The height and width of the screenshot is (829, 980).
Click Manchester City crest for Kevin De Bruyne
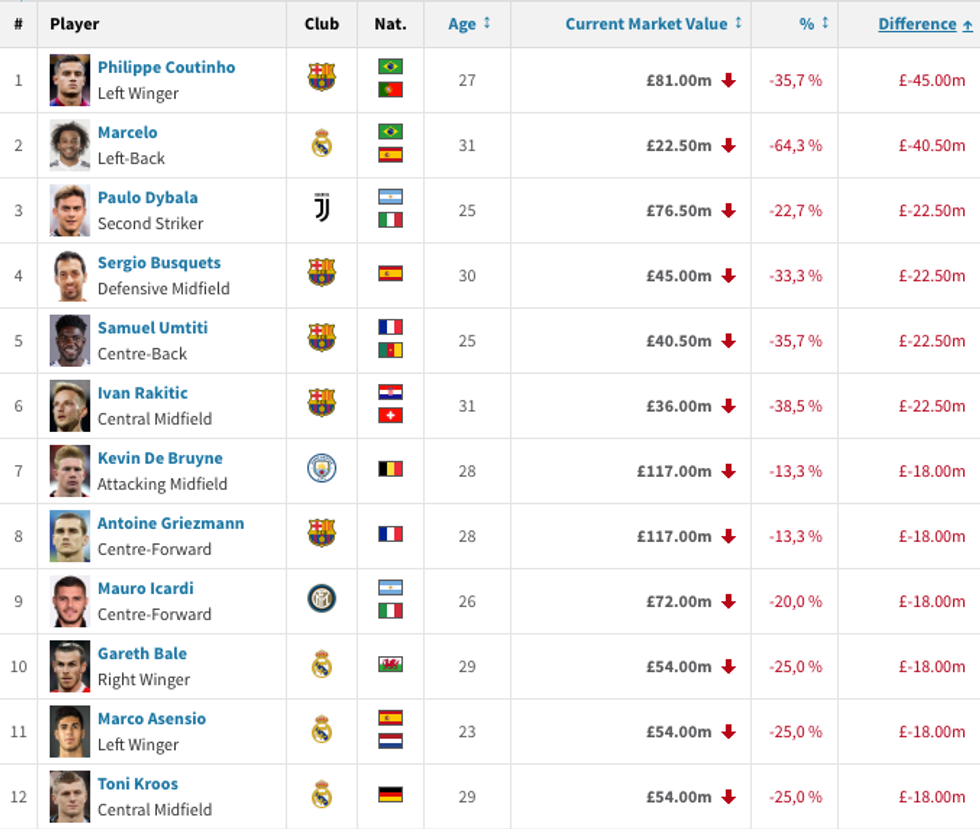[321, 469]
